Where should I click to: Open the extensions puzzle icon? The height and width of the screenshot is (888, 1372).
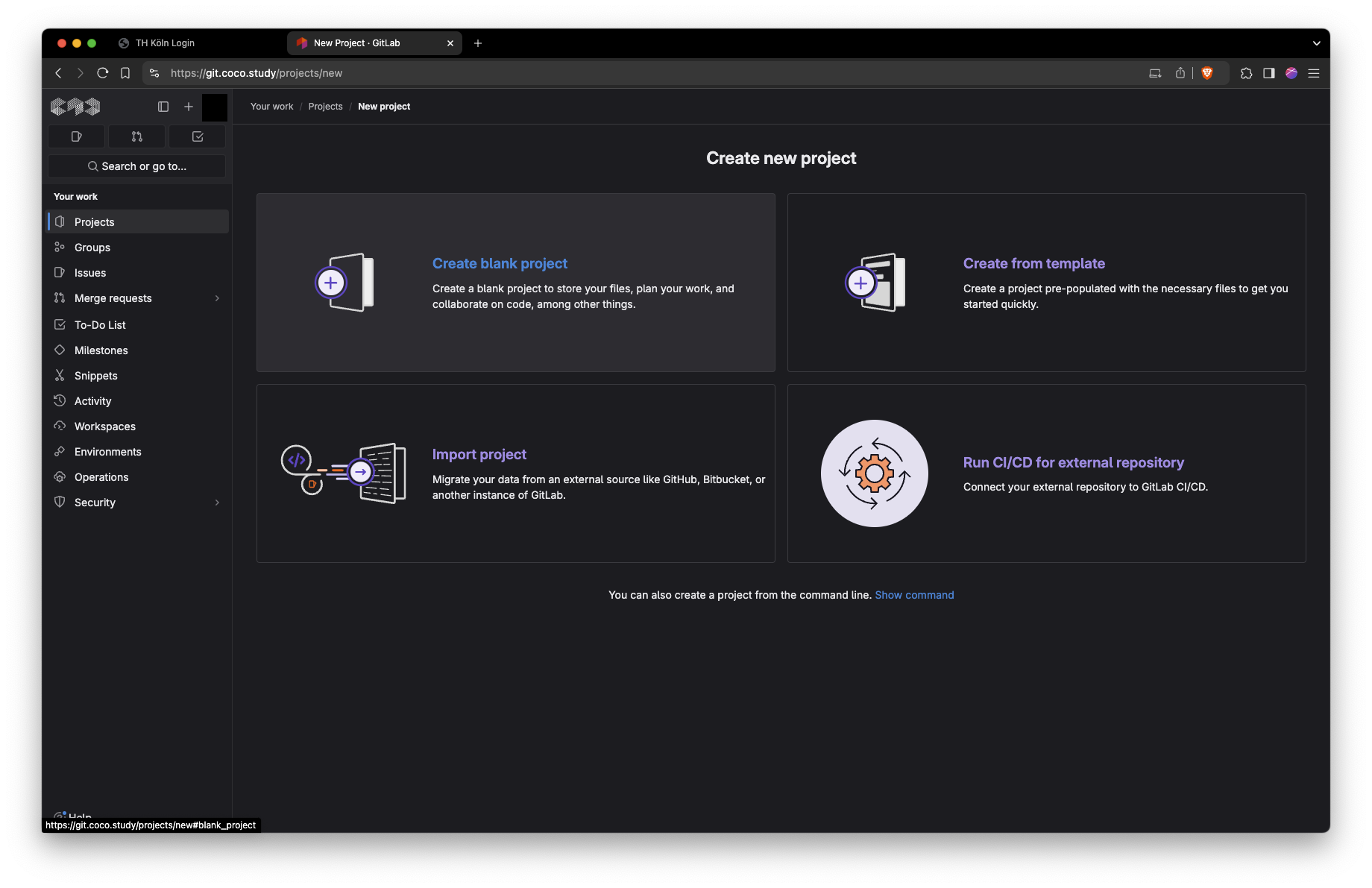1246,73
